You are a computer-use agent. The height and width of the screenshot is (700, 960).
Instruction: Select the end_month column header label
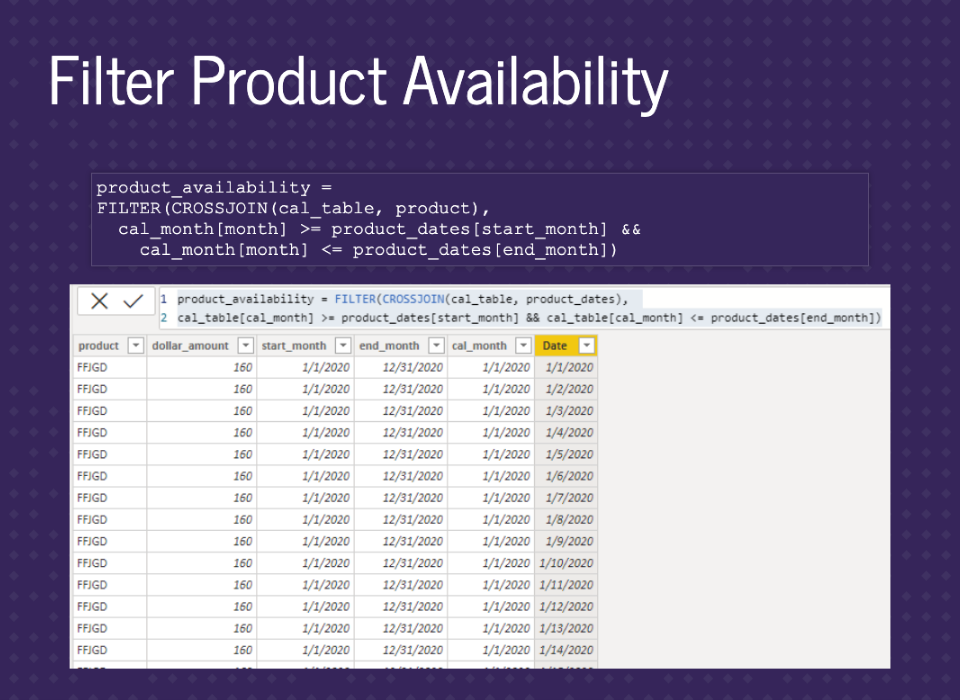389,346
